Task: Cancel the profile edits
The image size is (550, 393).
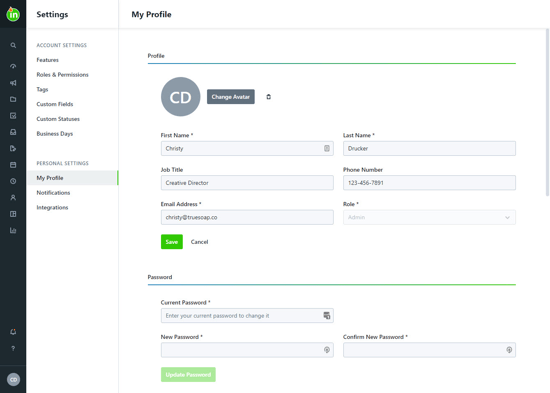Action: coord(199,242)
